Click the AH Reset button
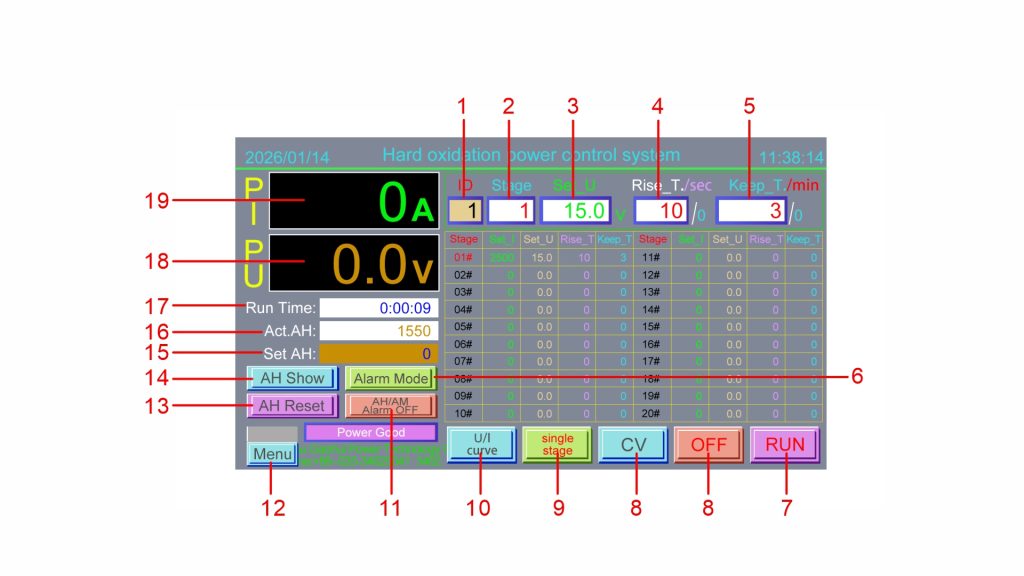The height and width of the screenshot is (576, 1024). click(291, 406)
